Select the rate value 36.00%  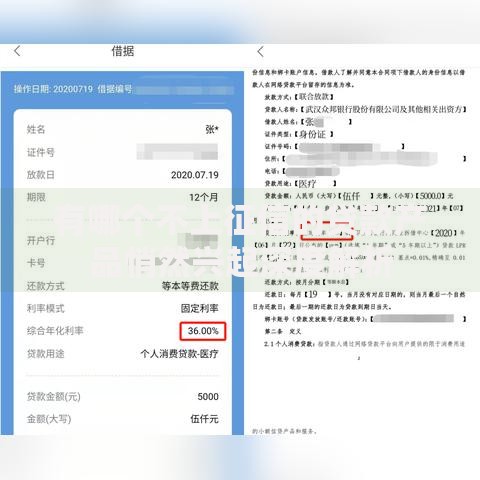coord(203,331)
